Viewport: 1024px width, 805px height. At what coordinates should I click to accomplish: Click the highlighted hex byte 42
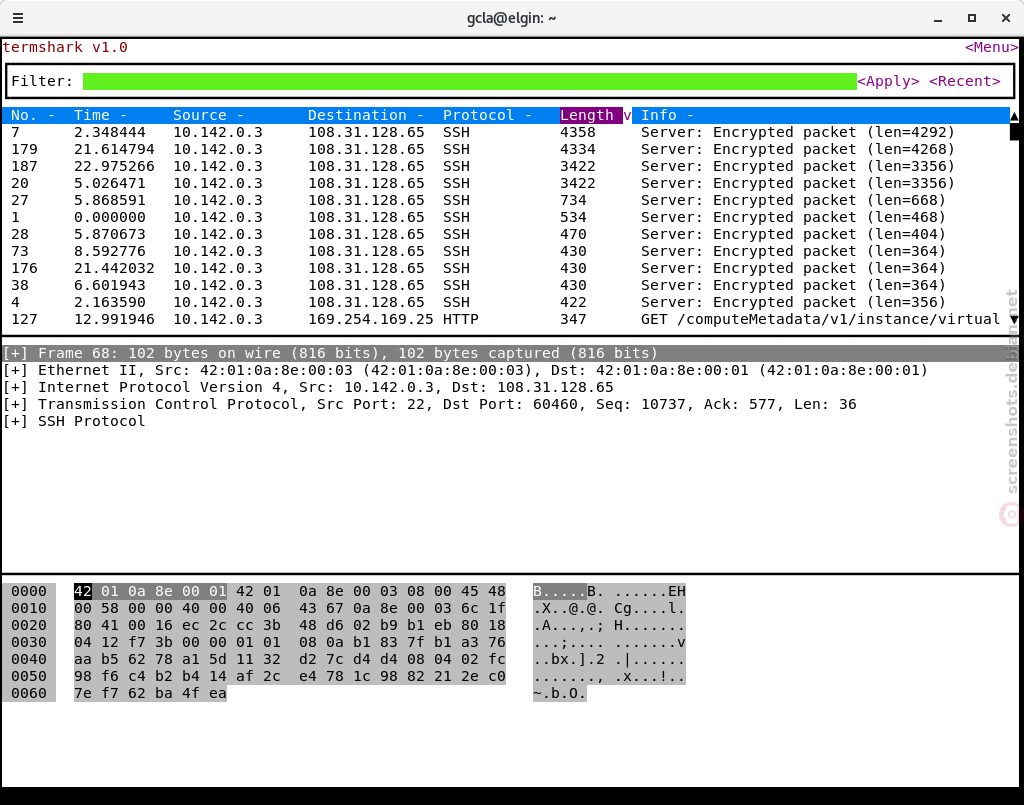83,592
